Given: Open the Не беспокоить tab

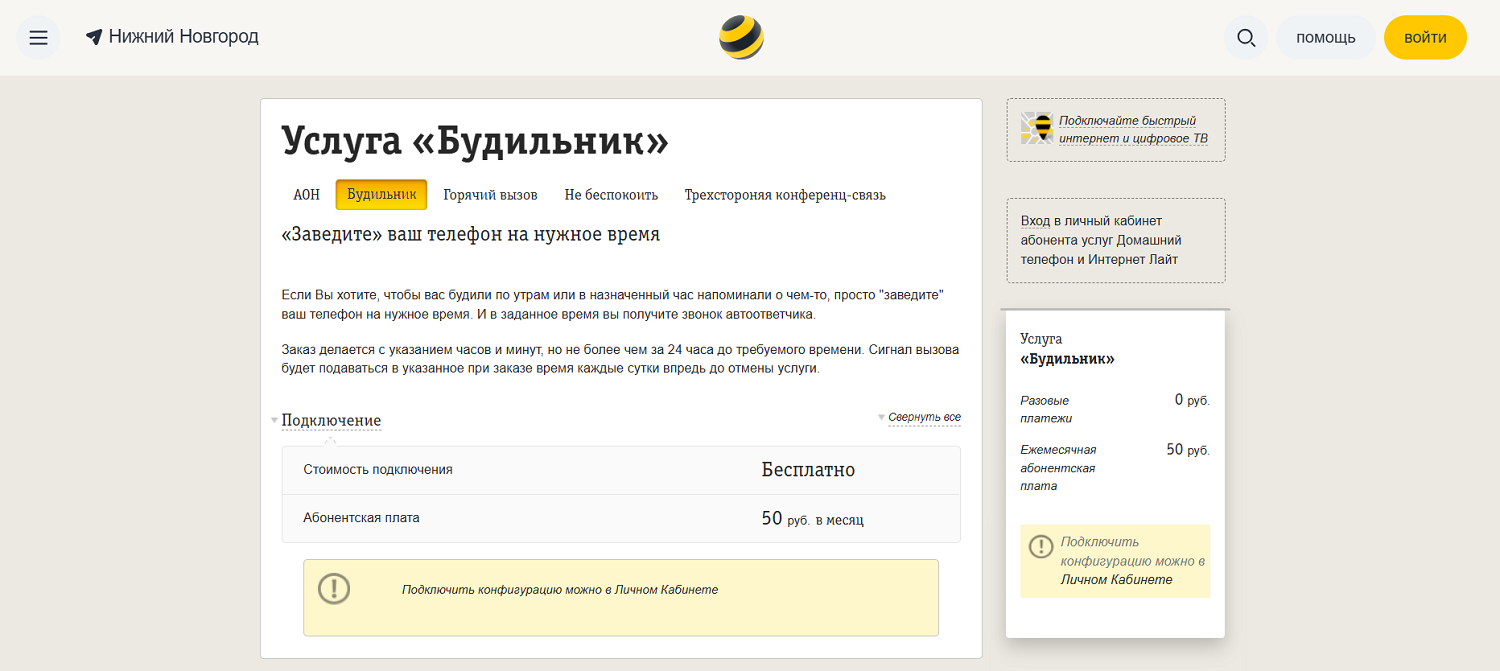Looking at the screenshot, I should (x=611, y=195).
